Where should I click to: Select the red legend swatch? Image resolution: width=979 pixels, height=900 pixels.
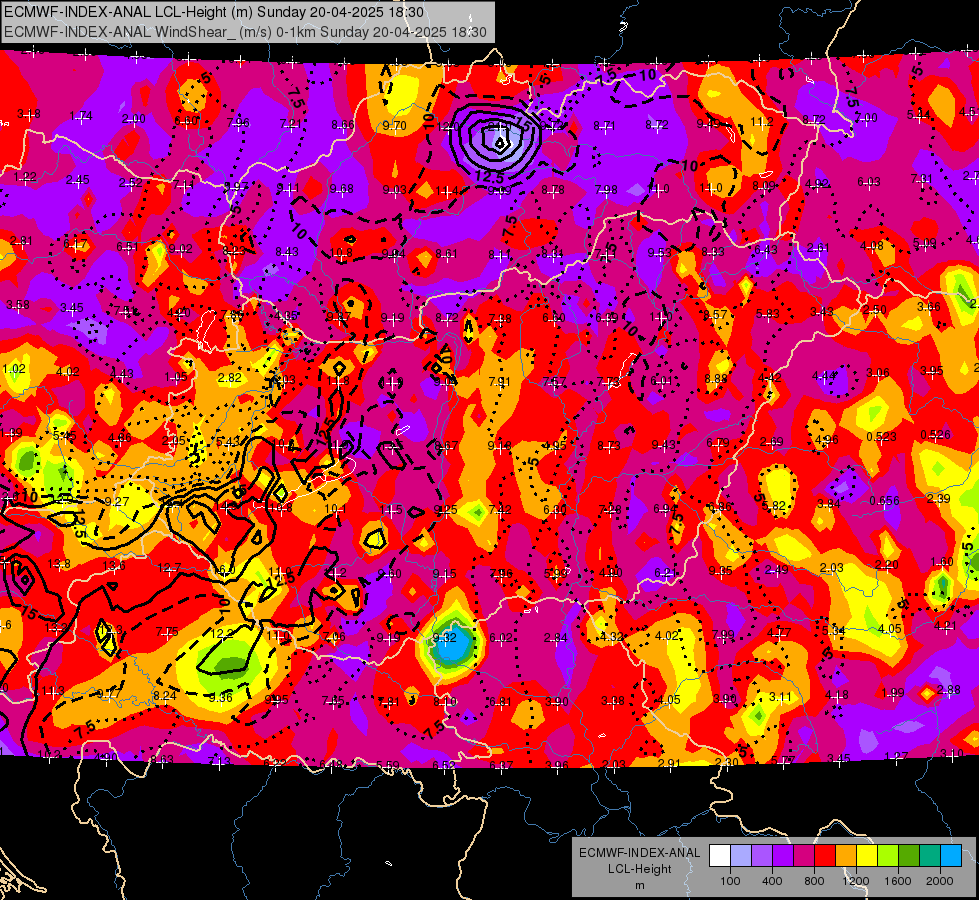825,856
